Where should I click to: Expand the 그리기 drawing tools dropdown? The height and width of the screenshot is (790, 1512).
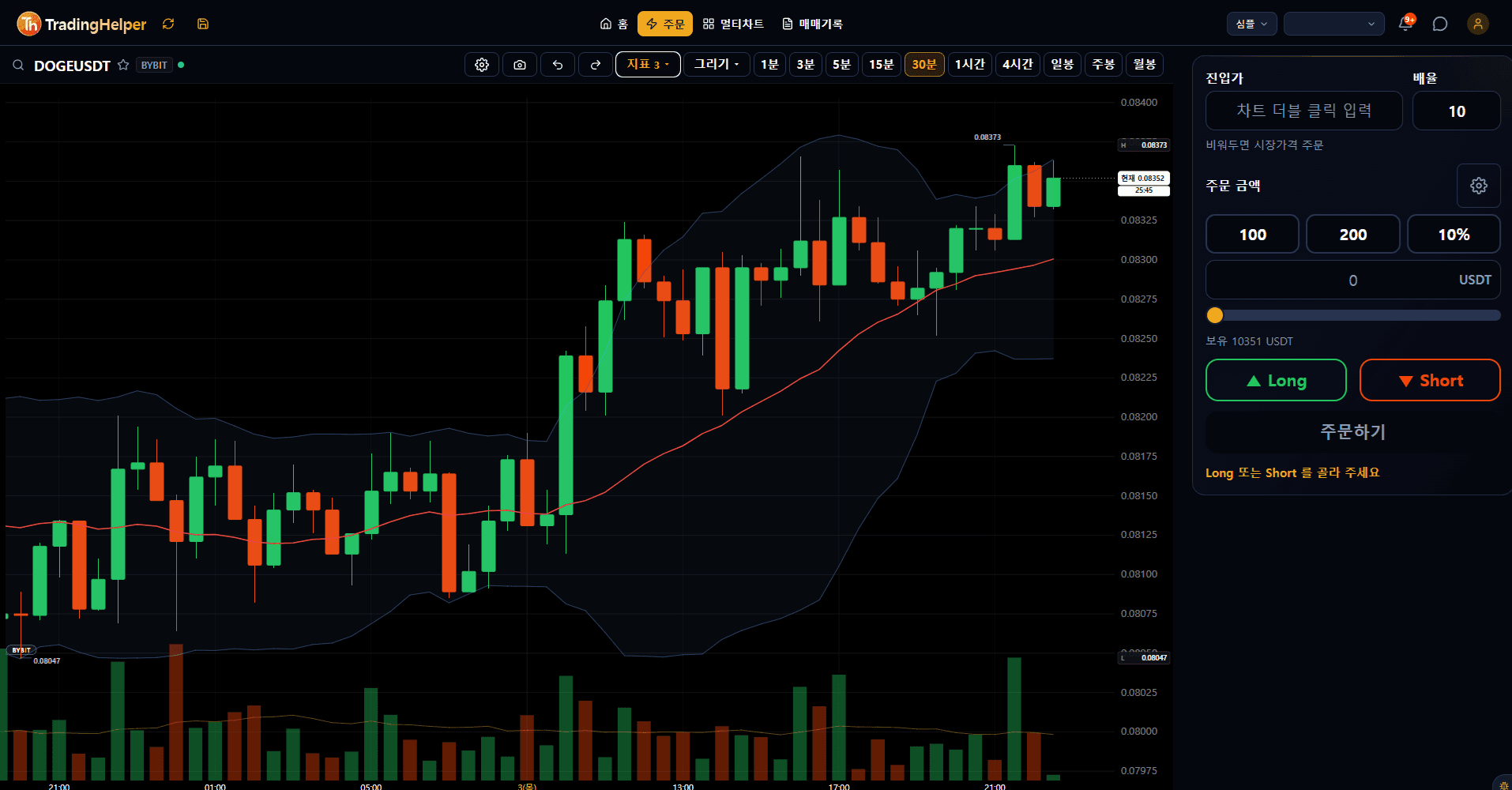tap(717, 65)
